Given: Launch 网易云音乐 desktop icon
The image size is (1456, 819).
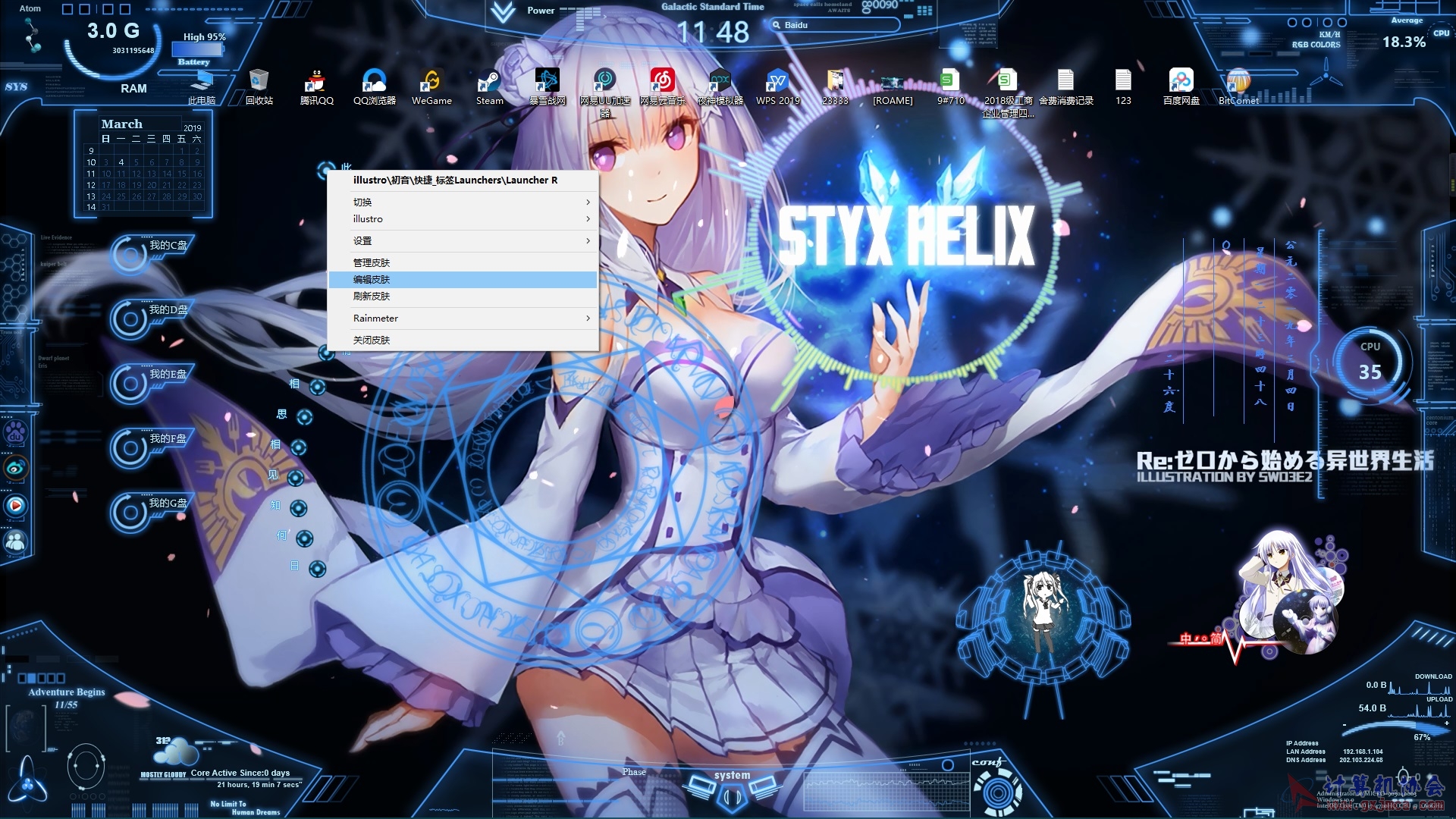Looking at the screenshot, I should 662,86.
